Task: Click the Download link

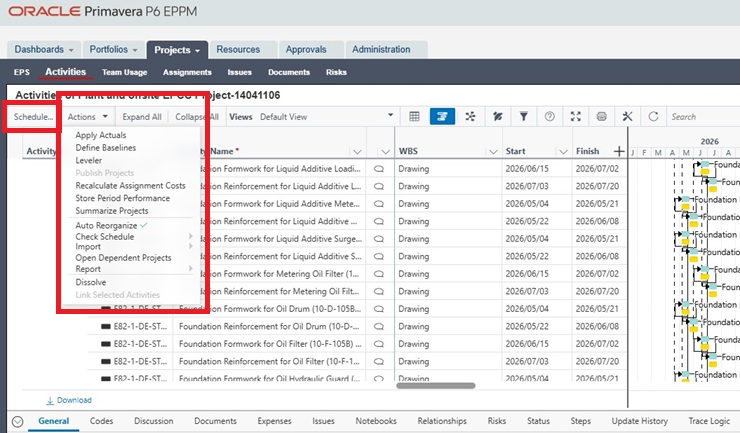Action: (x=74, y=400)
